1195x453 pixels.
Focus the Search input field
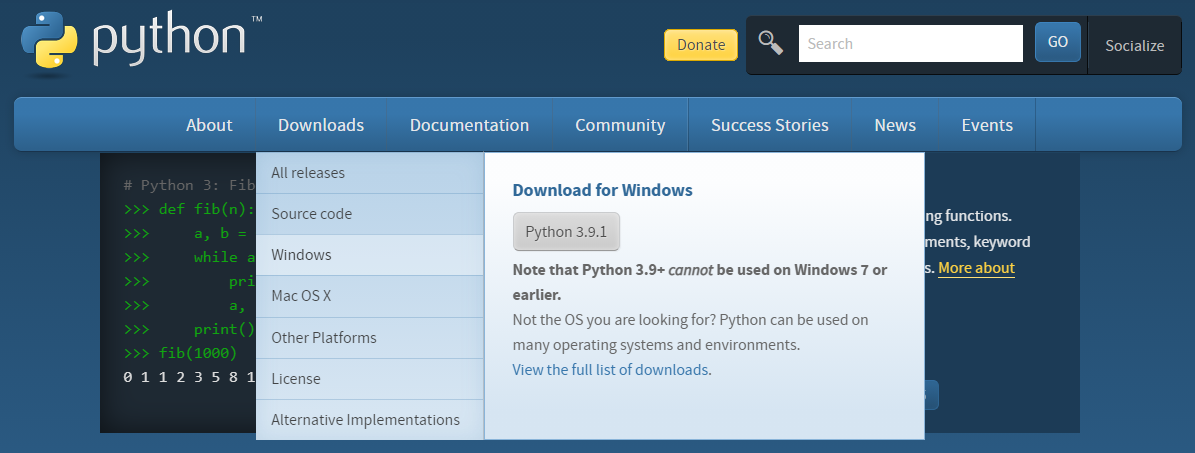click(x=910, y=44)
